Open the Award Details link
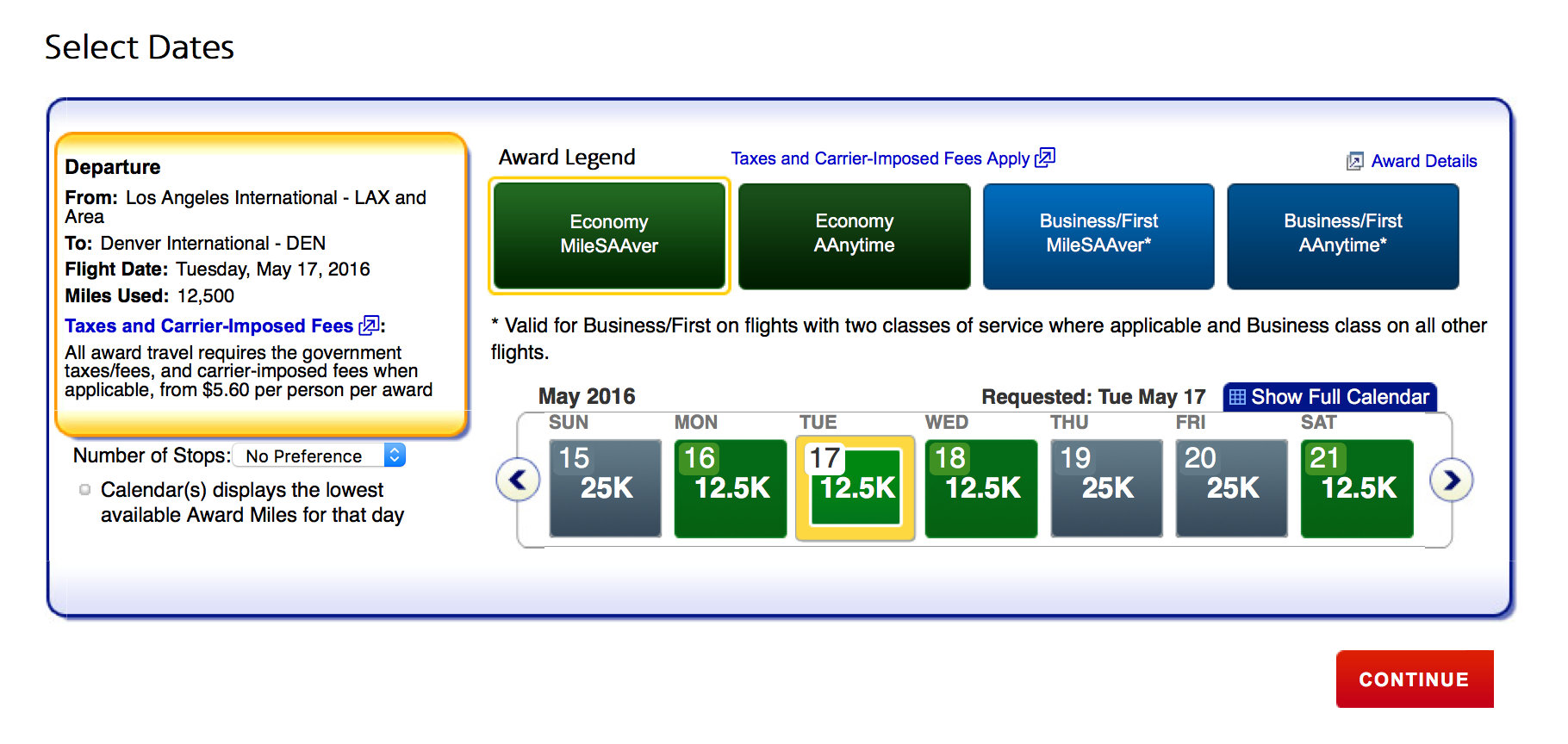Image resolution: width=1568 pixels, height=744 pixels. click(1424, 161)
